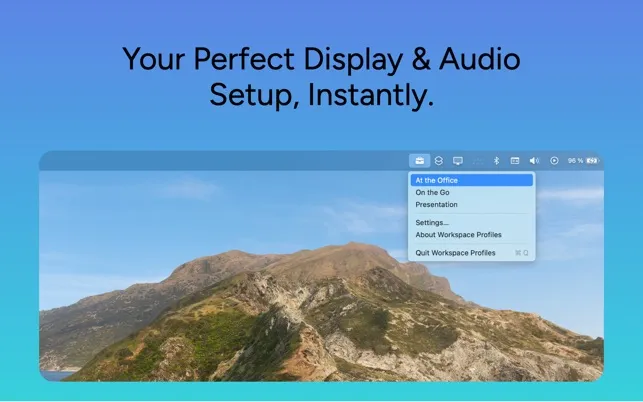
Task: Click the Workspace Profiles briefcase menu bar icon
Action: (420, 160)
